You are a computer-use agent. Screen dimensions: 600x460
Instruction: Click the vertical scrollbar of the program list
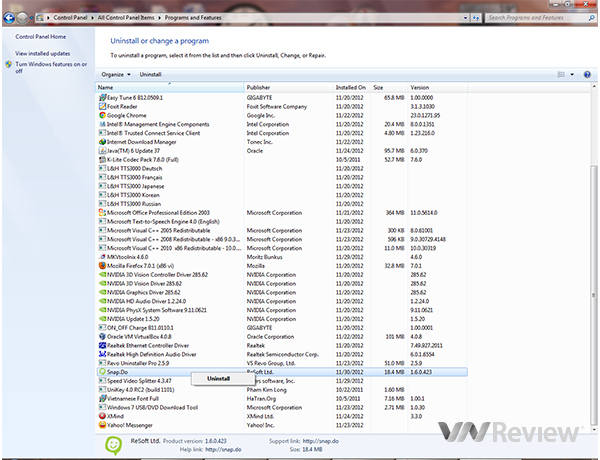pyautogui.click(x=593, y=295)
